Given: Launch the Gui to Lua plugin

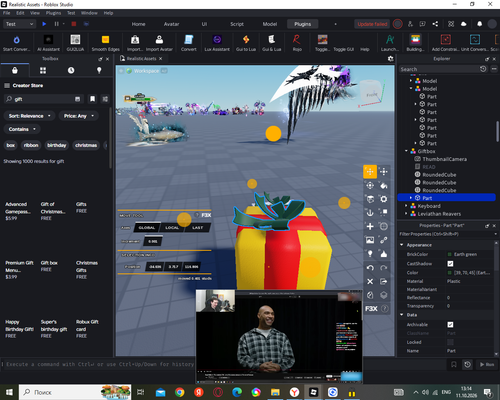Looking at the screenshot, I should 246,43.
